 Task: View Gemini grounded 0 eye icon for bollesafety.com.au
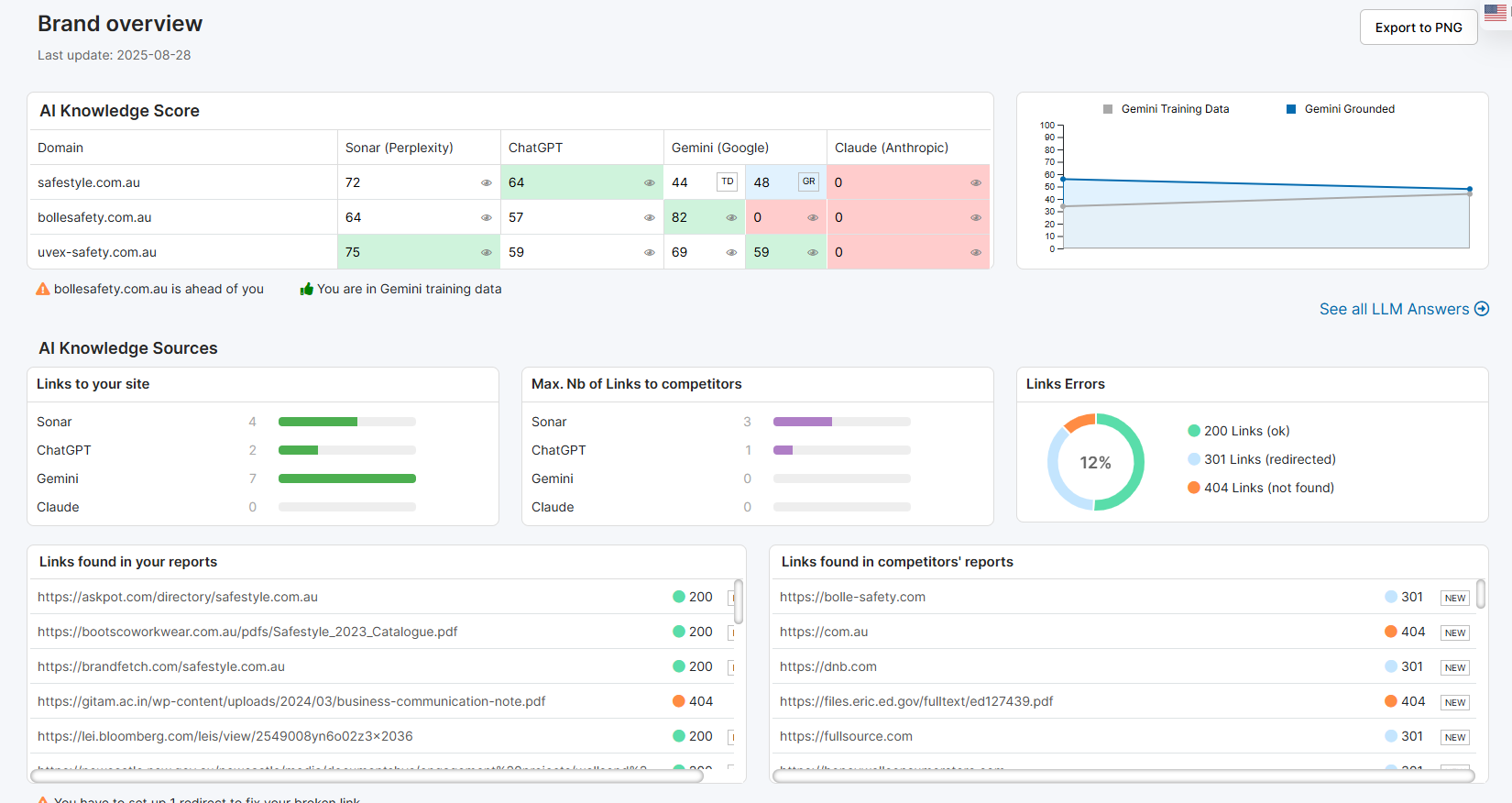[x=813, y=217]
